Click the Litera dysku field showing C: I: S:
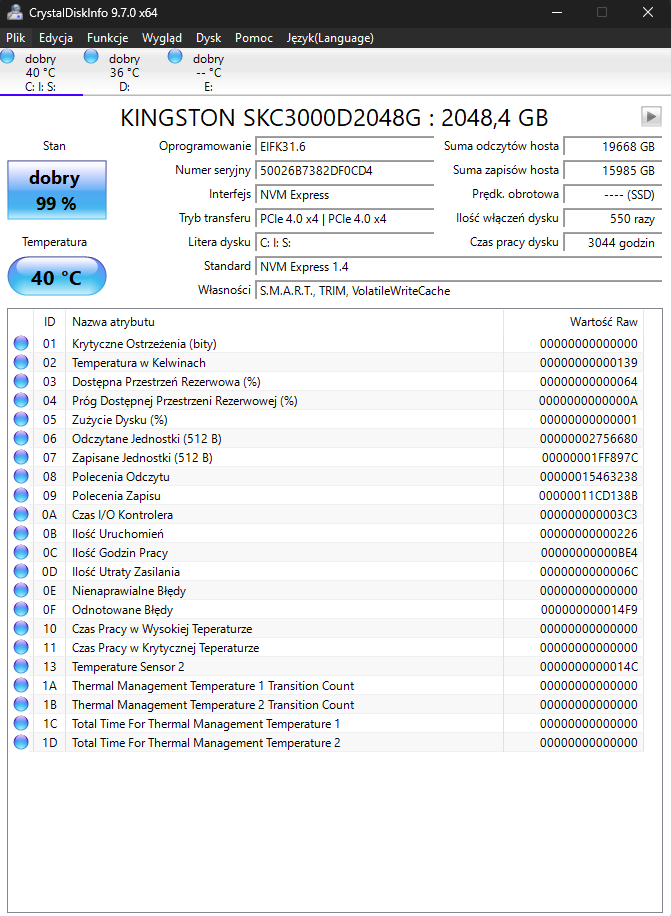This screenshot has width=671, height=916. pyautogui.click(x=345, y=242)
